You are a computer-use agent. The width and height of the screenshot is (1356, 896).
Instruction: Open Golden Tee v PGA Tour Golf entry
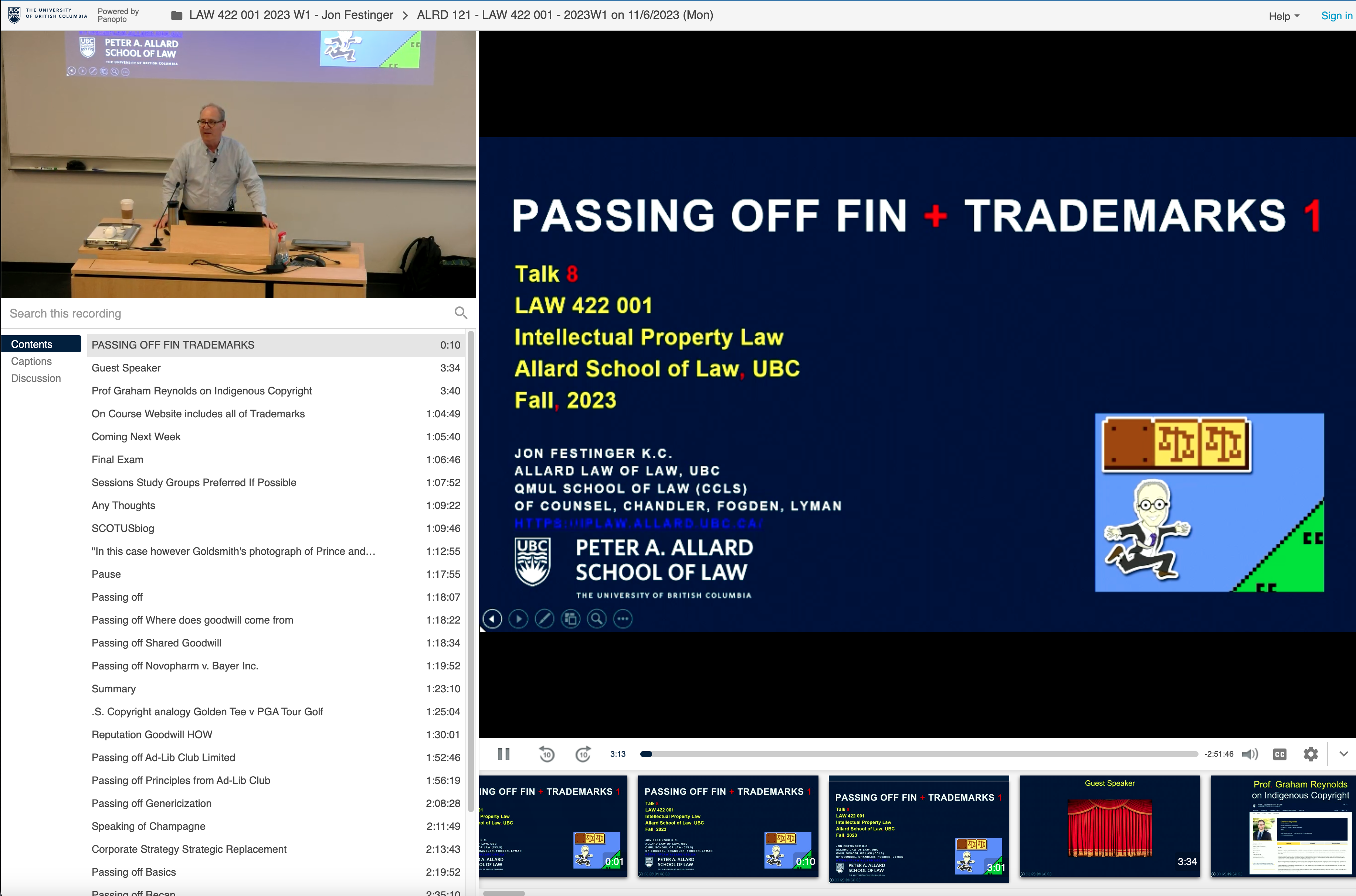[276, 712]
